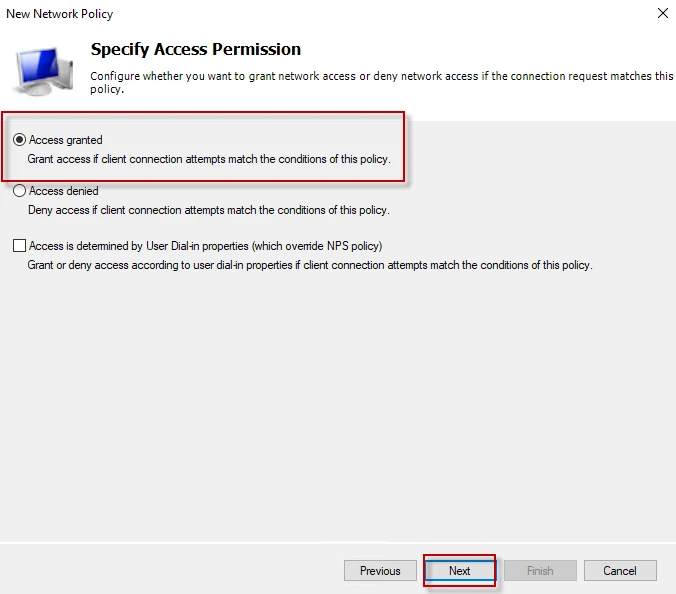Click the 'Access denied' label text
The image size is (676, 594).
click(x=64, y=191)
